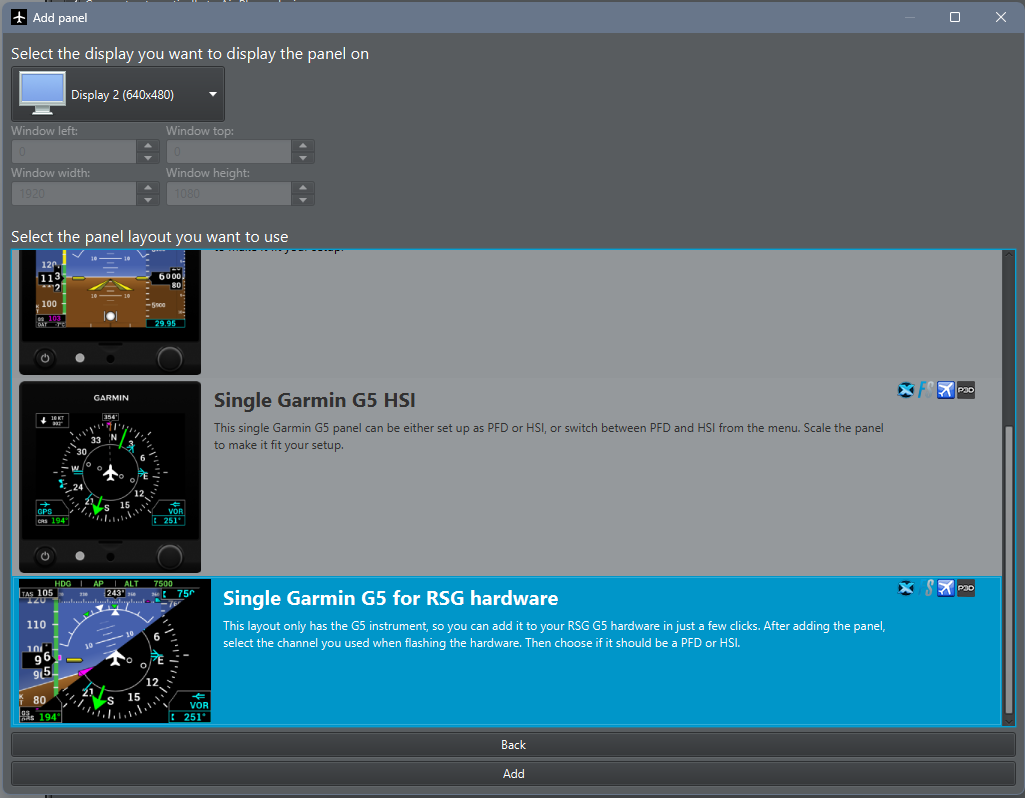Image resolution: width=1025 pixels, height=798 pixels.
Task: Click the Add button
Action: point(513,774)
